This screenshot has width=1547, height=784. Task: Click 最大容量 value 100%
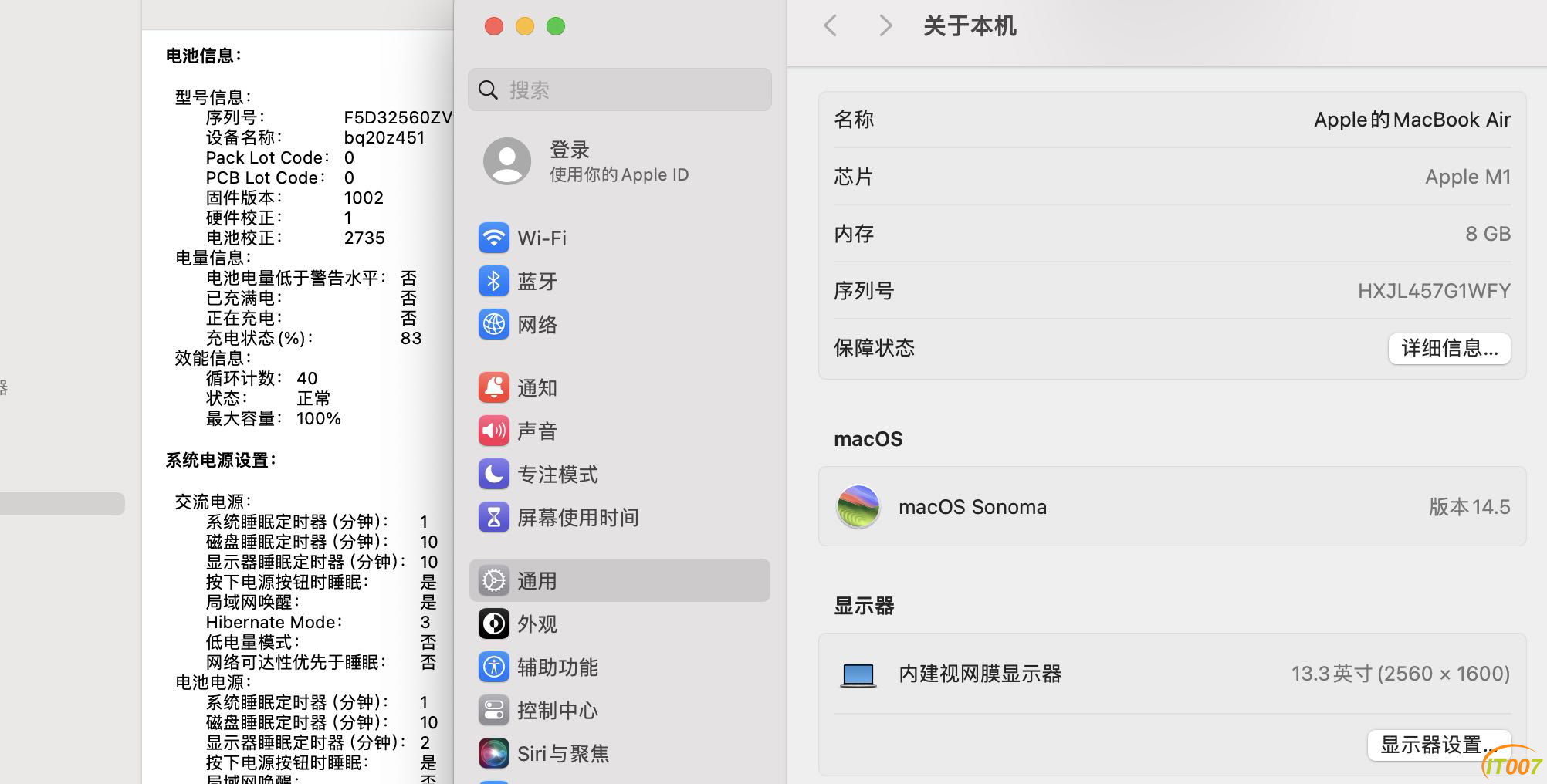319,418
